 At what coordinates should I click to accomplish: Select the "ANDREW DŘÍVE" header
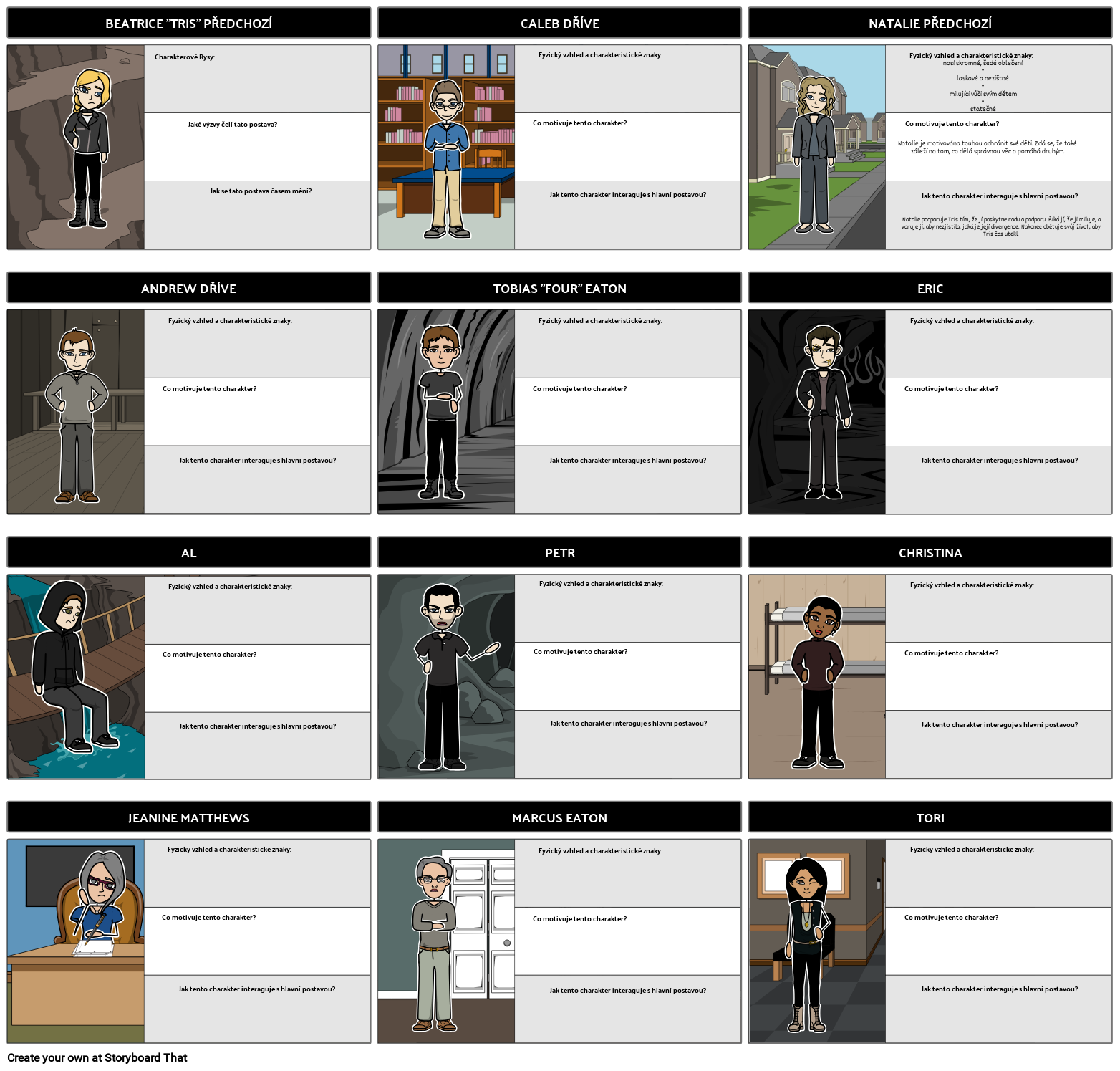(188, 288)
